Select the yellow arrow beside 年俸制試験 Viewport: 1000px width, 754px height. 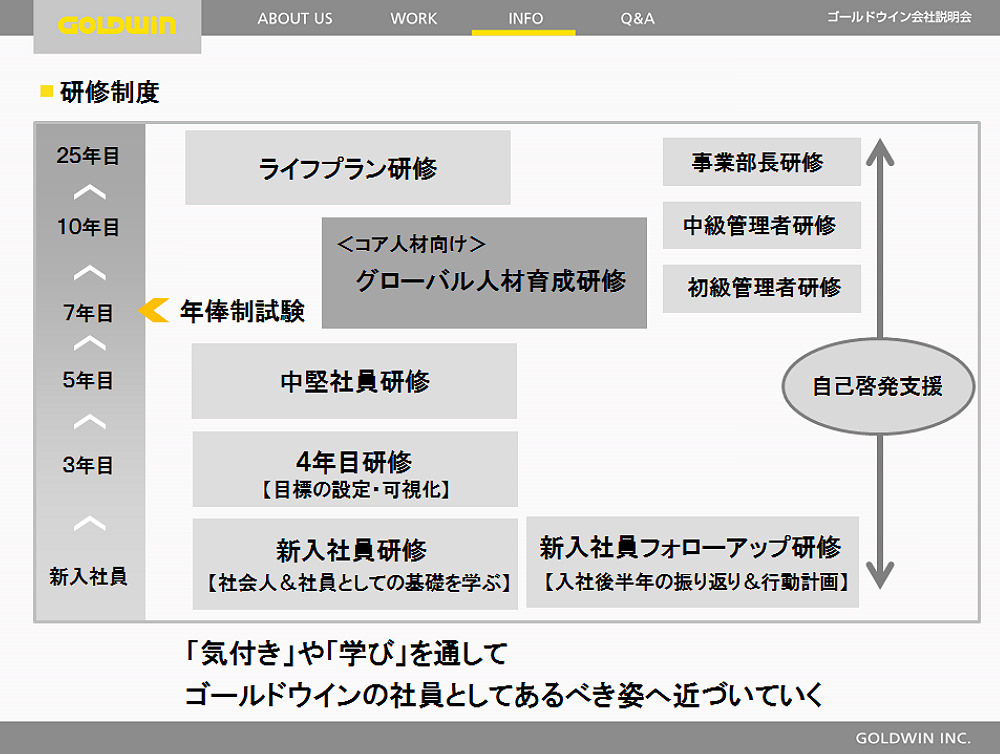pos(155,311)
